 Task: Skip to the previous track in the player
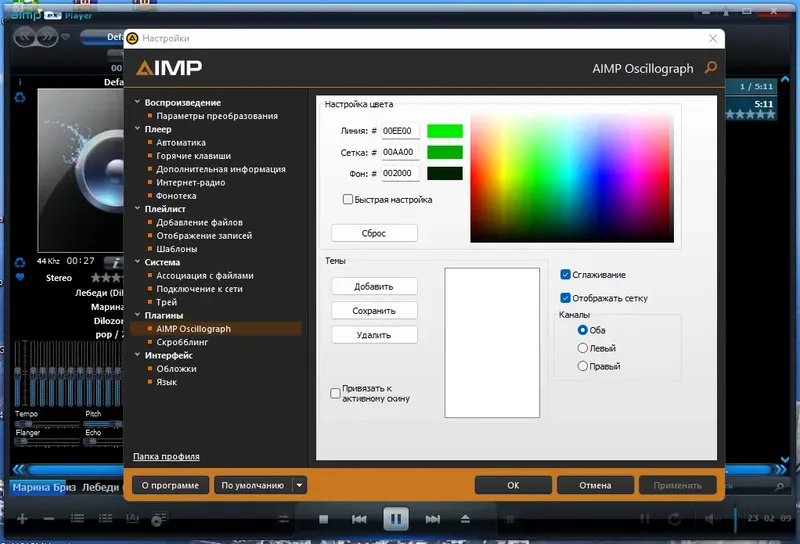(x=359, y=519)
